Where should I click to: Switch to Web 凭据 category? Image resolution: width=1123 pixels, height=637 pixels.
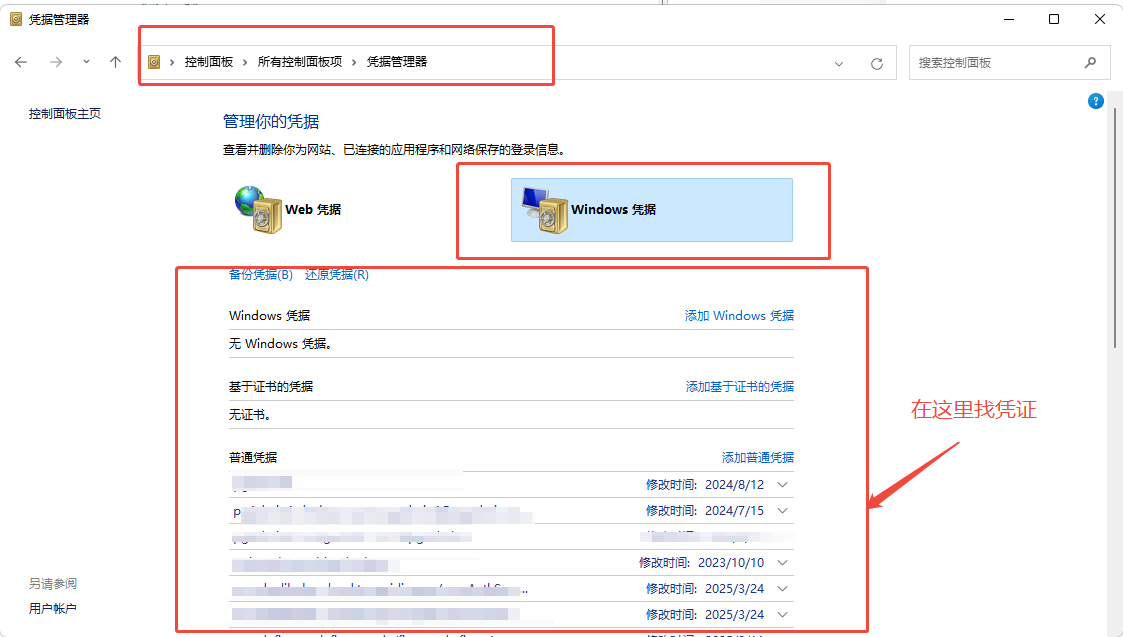click(289, 209)
